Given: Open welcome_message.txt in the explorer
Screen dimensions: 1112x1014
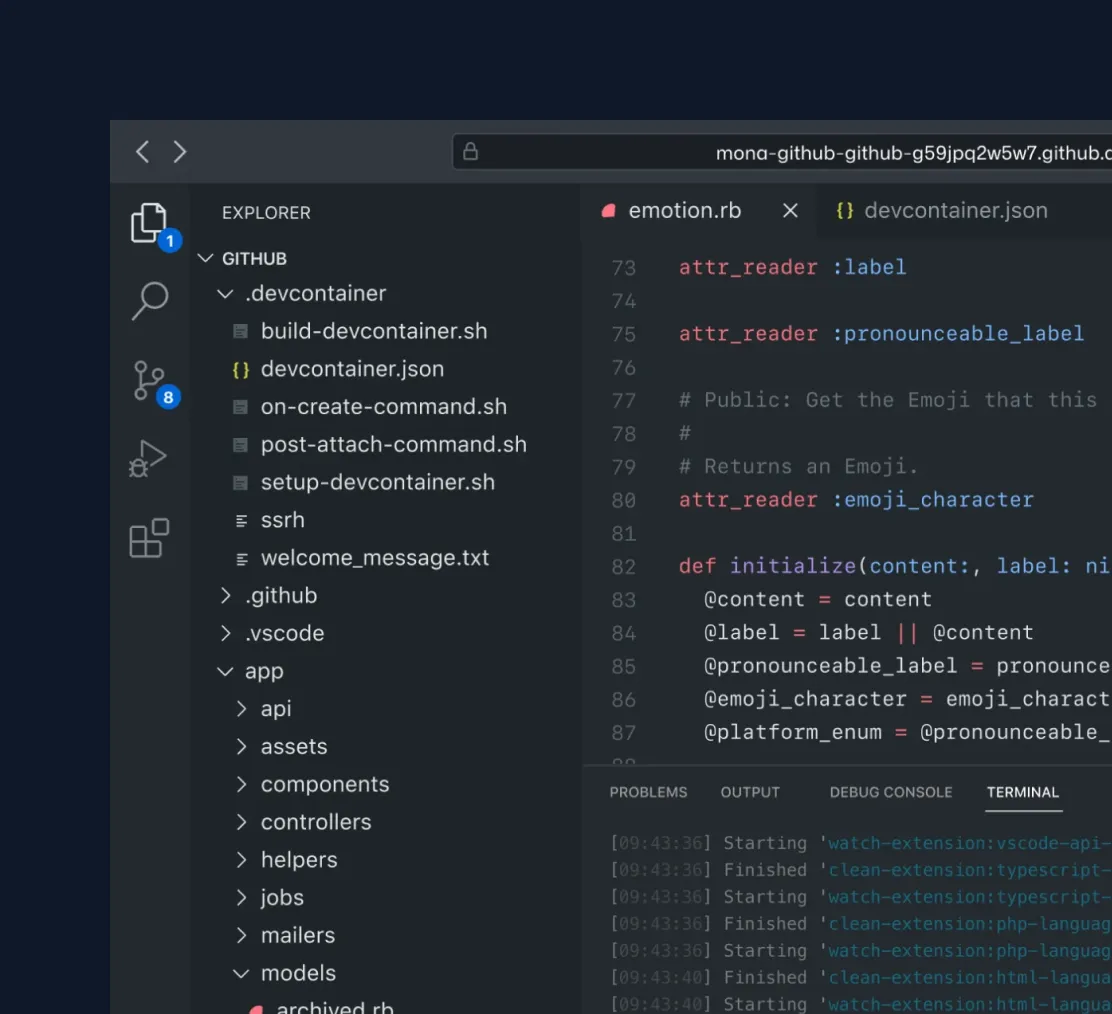Looking at the screenshot, I should click(x=374, y=557).
